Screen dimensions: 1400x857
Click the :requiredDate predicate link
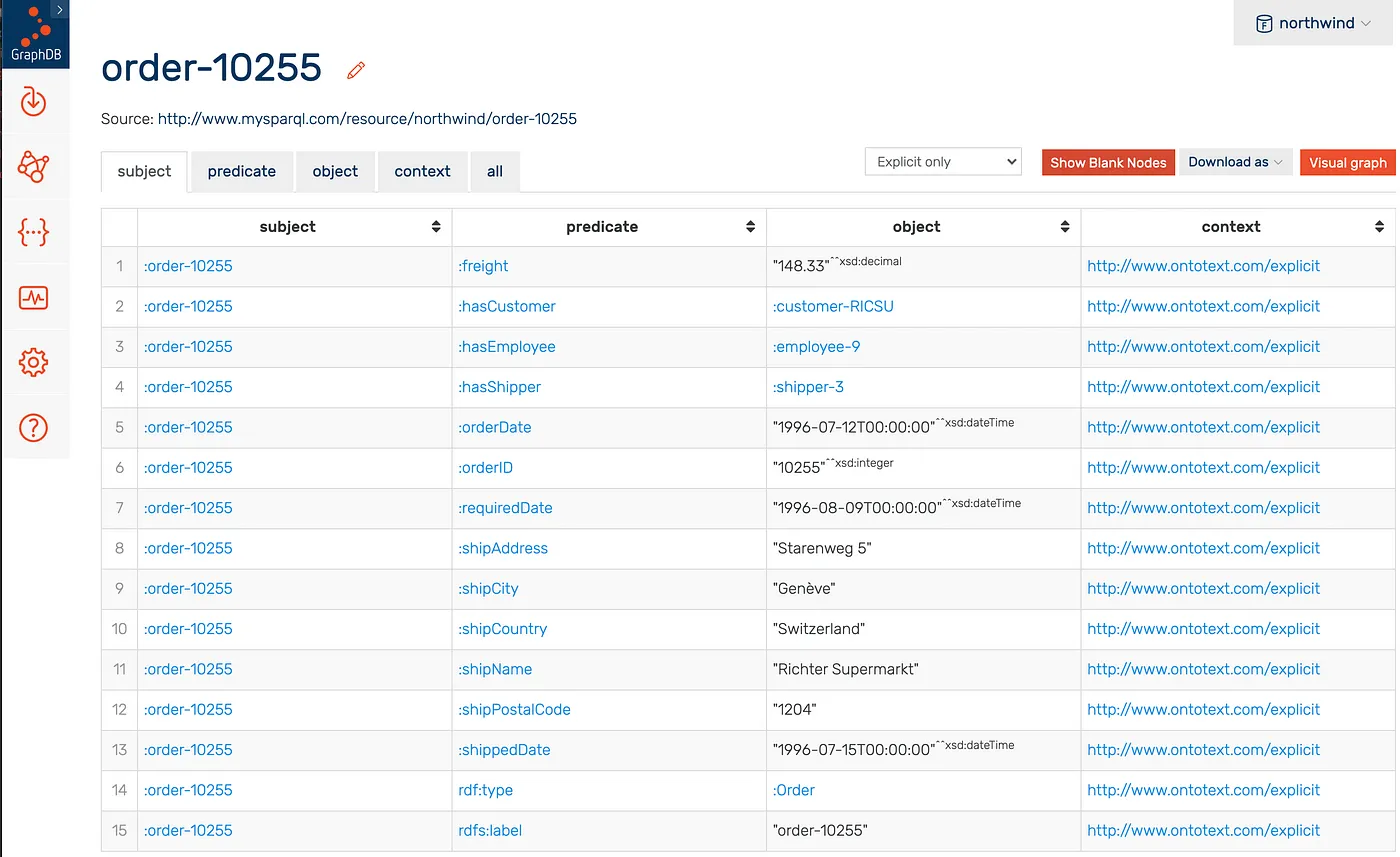tap(505, 508)
